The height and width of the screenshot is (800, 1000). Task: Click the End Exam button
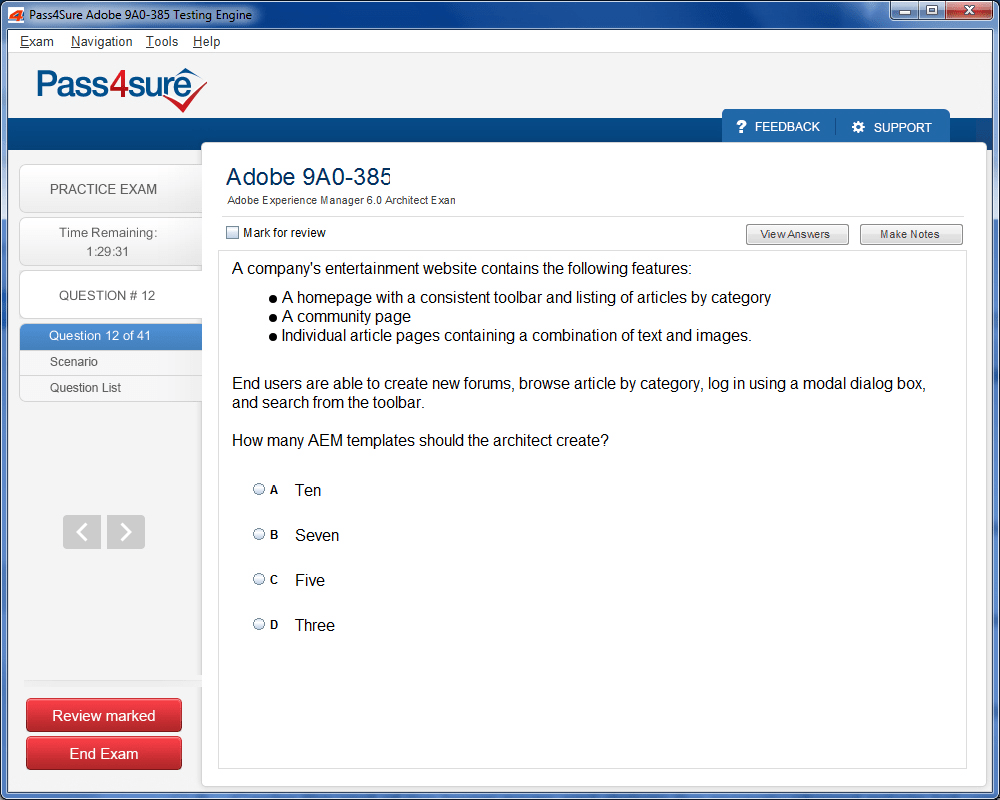(104, 753)
